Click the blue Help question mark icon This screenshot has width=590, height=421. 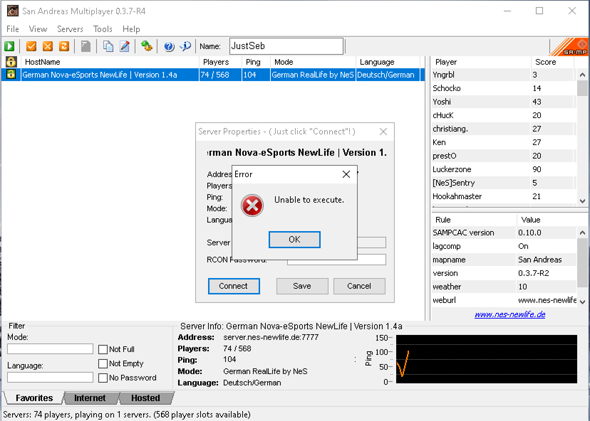pyautogui.click(x=169, y=46)
